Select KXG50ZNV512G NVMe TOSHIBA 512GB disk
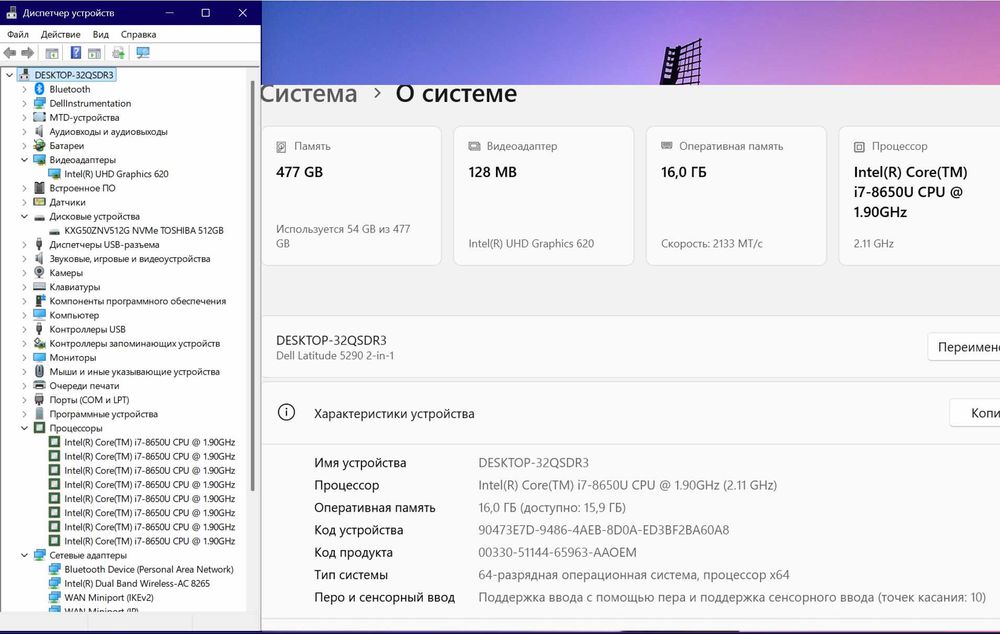 (143, 230)
